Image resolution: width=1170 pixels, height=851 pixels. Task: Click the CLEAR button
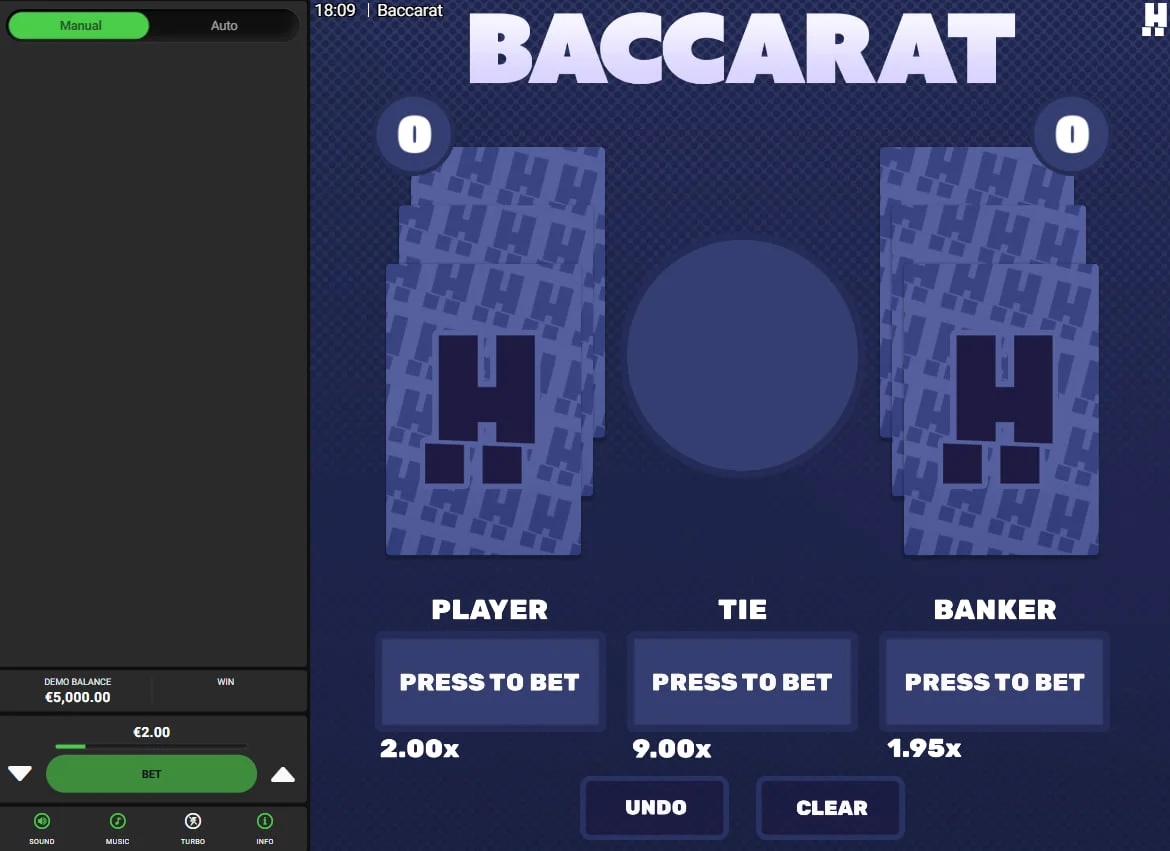830,808
